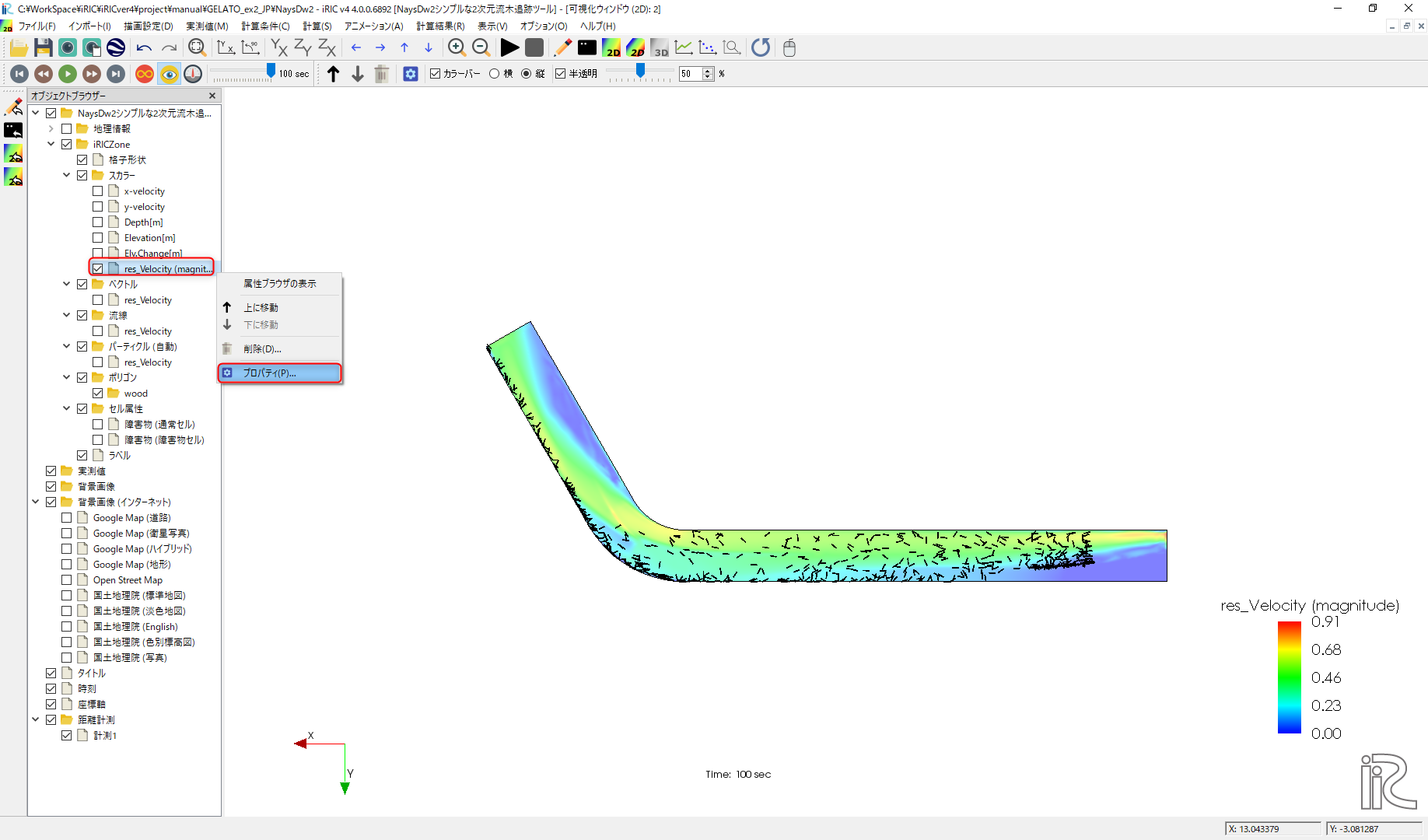
Task: Jump to last animation step
Action: tap(116, 74)
